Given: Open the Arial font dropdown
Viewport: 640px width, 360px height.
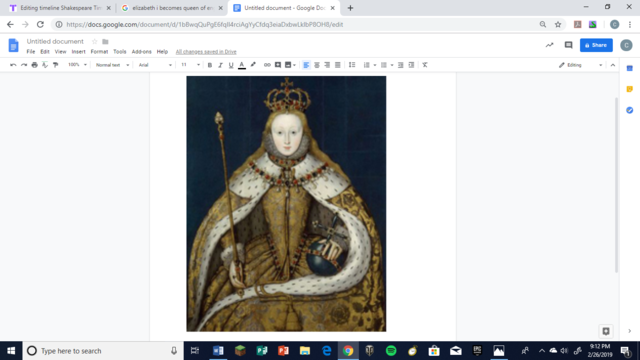Looking at the screenshot, I should coord(155,65).
